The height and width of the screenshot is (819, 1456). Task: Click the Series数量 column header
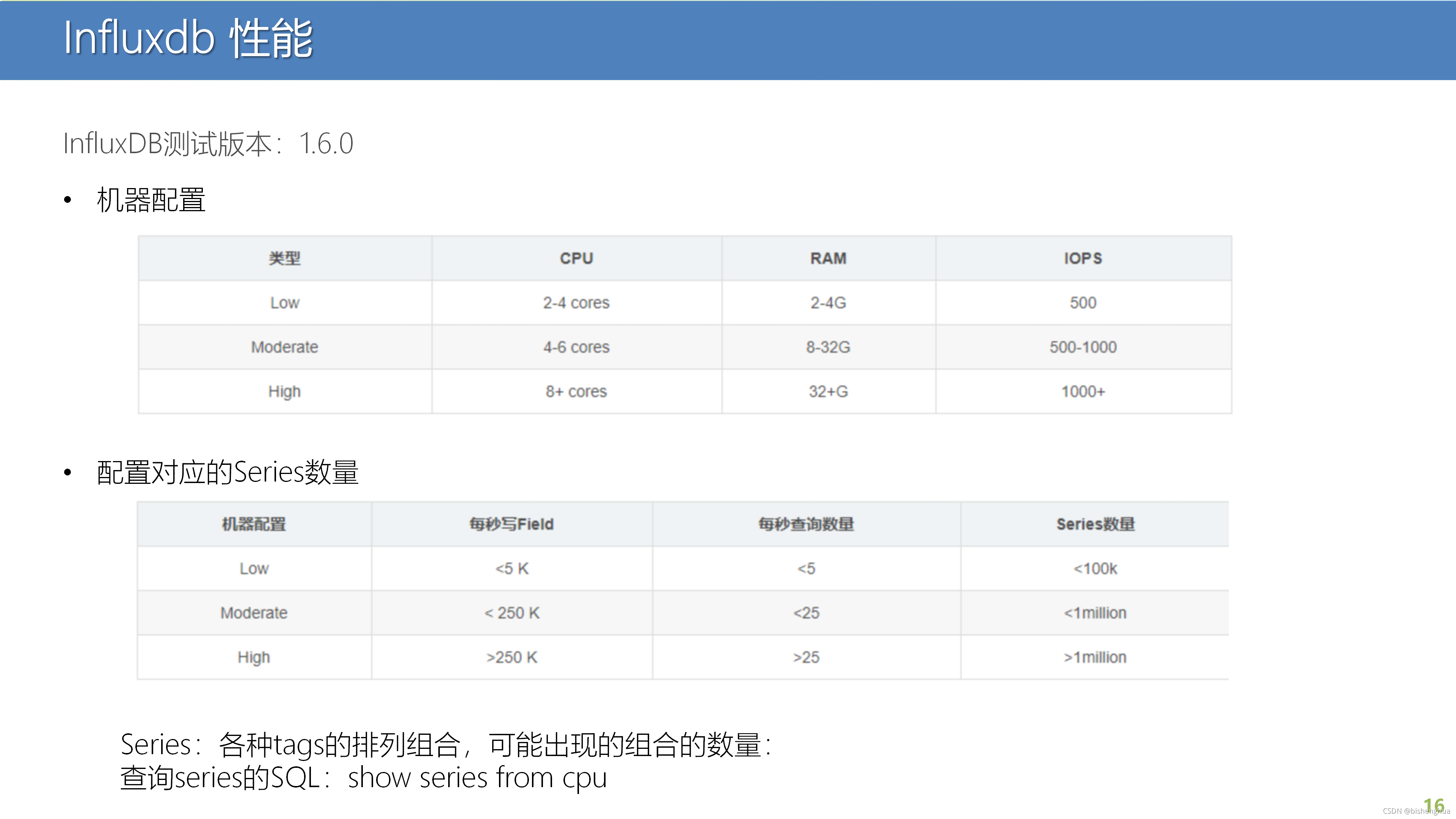1095,524
